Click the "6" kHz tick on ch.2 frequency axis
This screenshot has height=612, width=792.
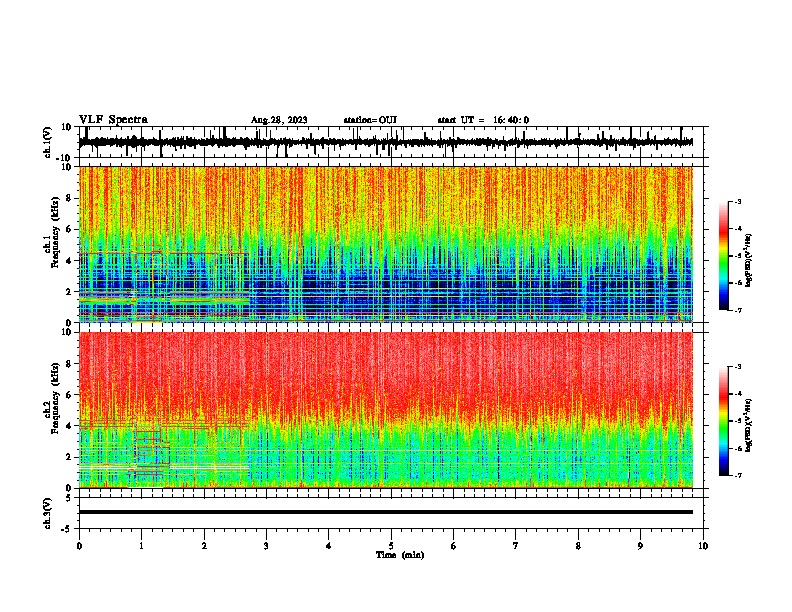coord(69,395)
